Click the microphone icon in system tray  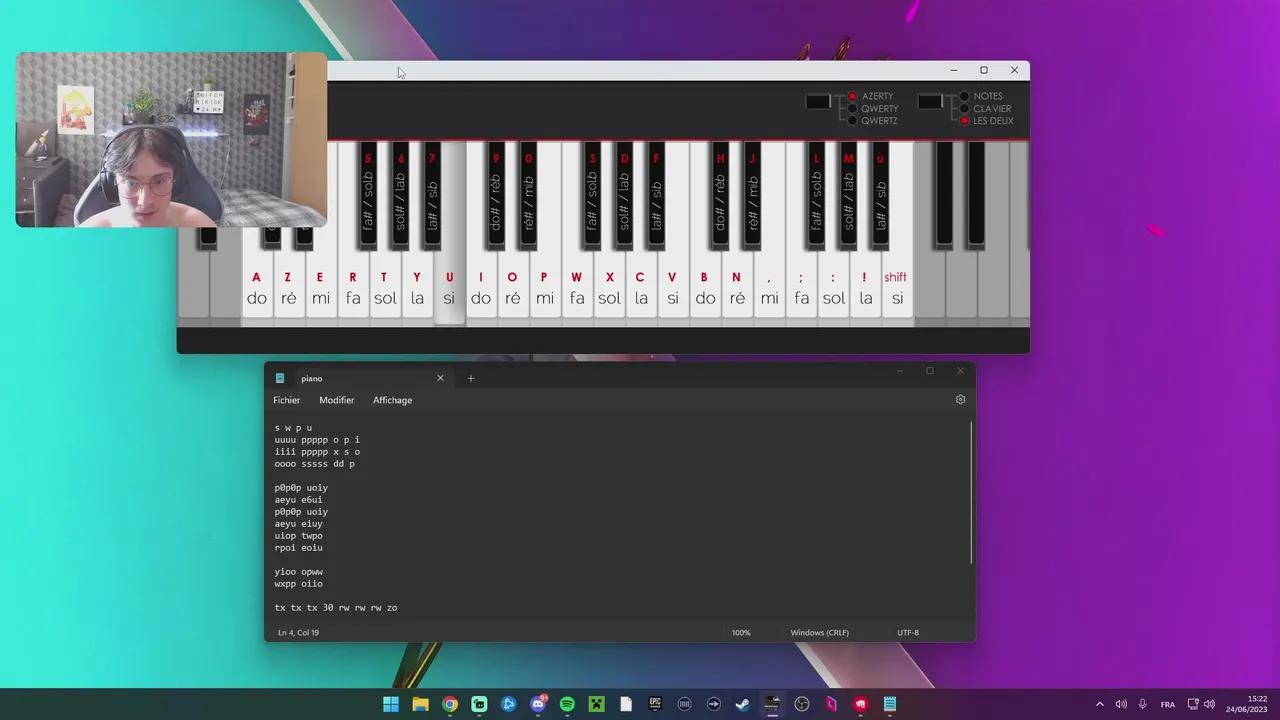pos(1143,704)
